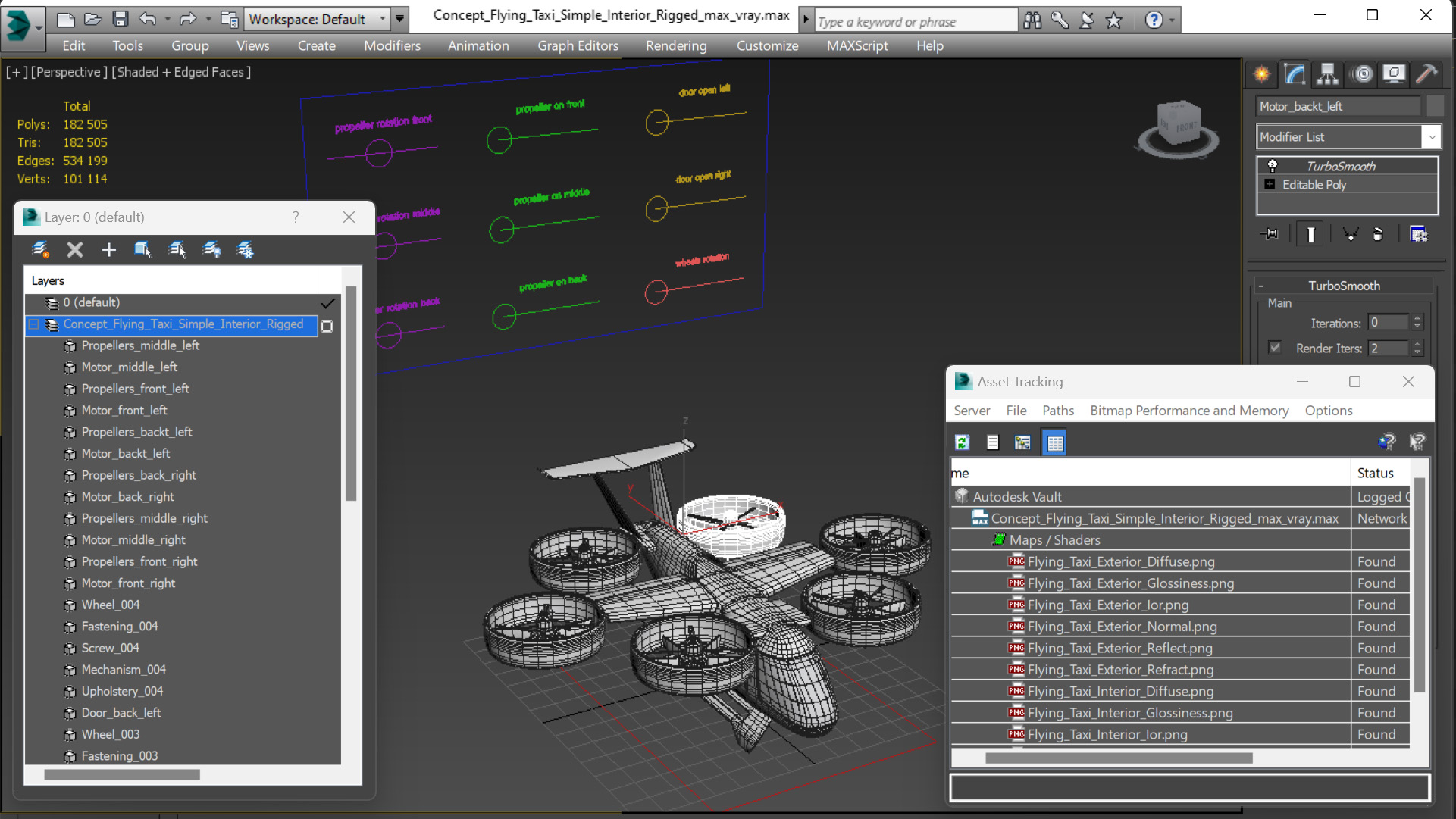Toggle the 0 (default) layer current checkmark
The image size is (1456, 819).
[327, 303]
